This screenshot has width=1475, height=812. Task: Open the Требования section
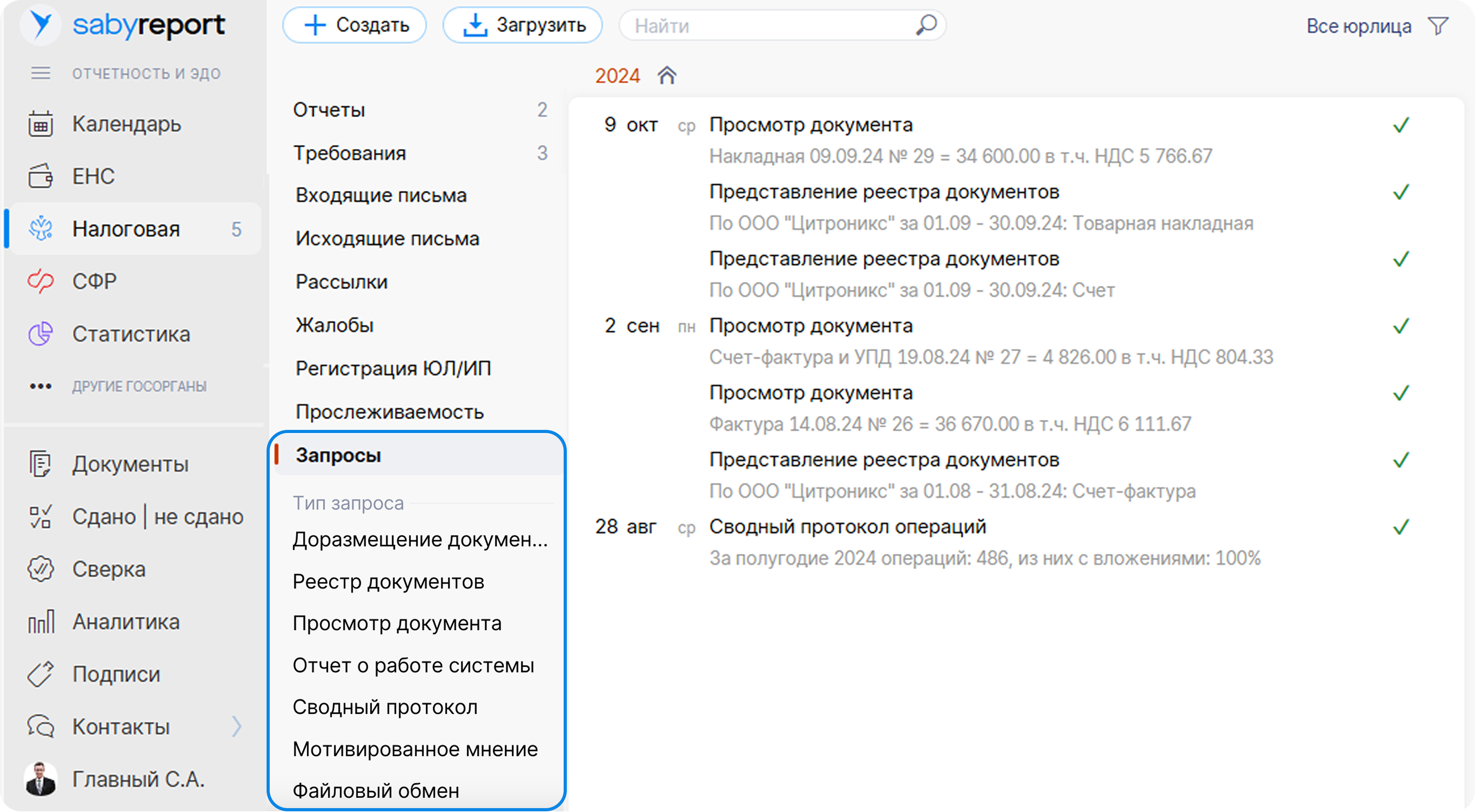coord(349,153)
